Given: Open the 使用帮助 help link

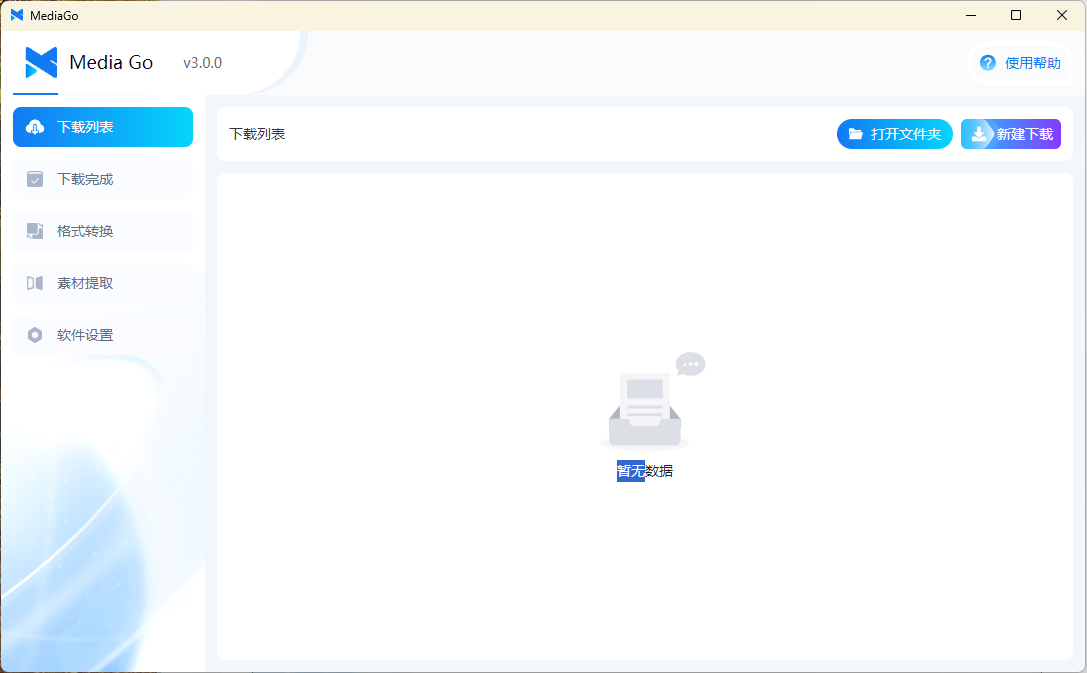Looking at the screenshot, I should click(1032, 63).
